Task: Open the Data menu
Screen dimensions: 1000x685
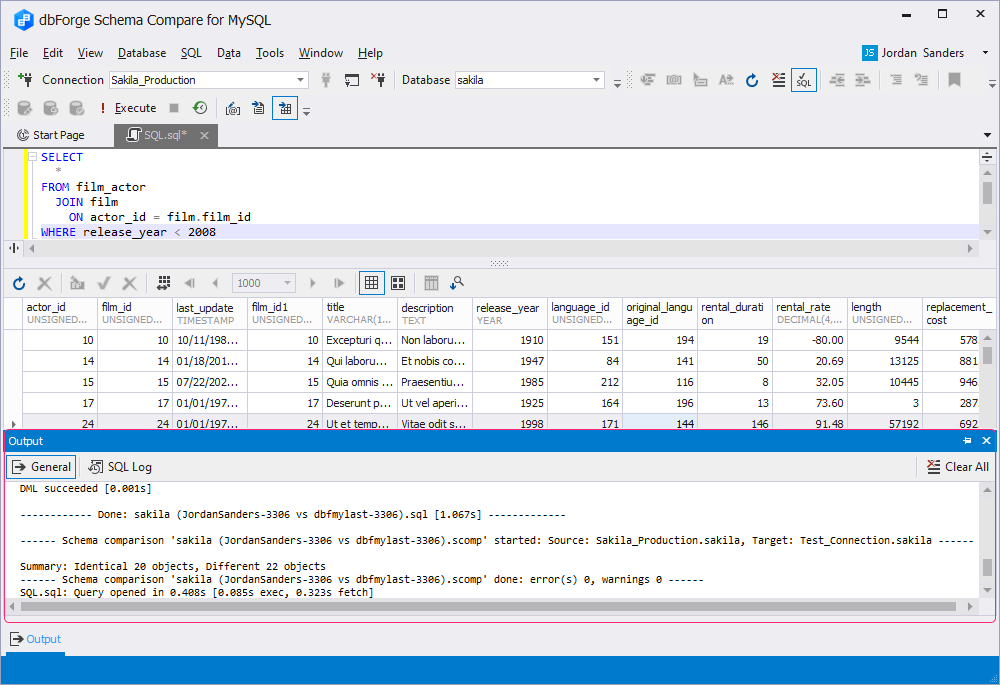Action: 229,53
